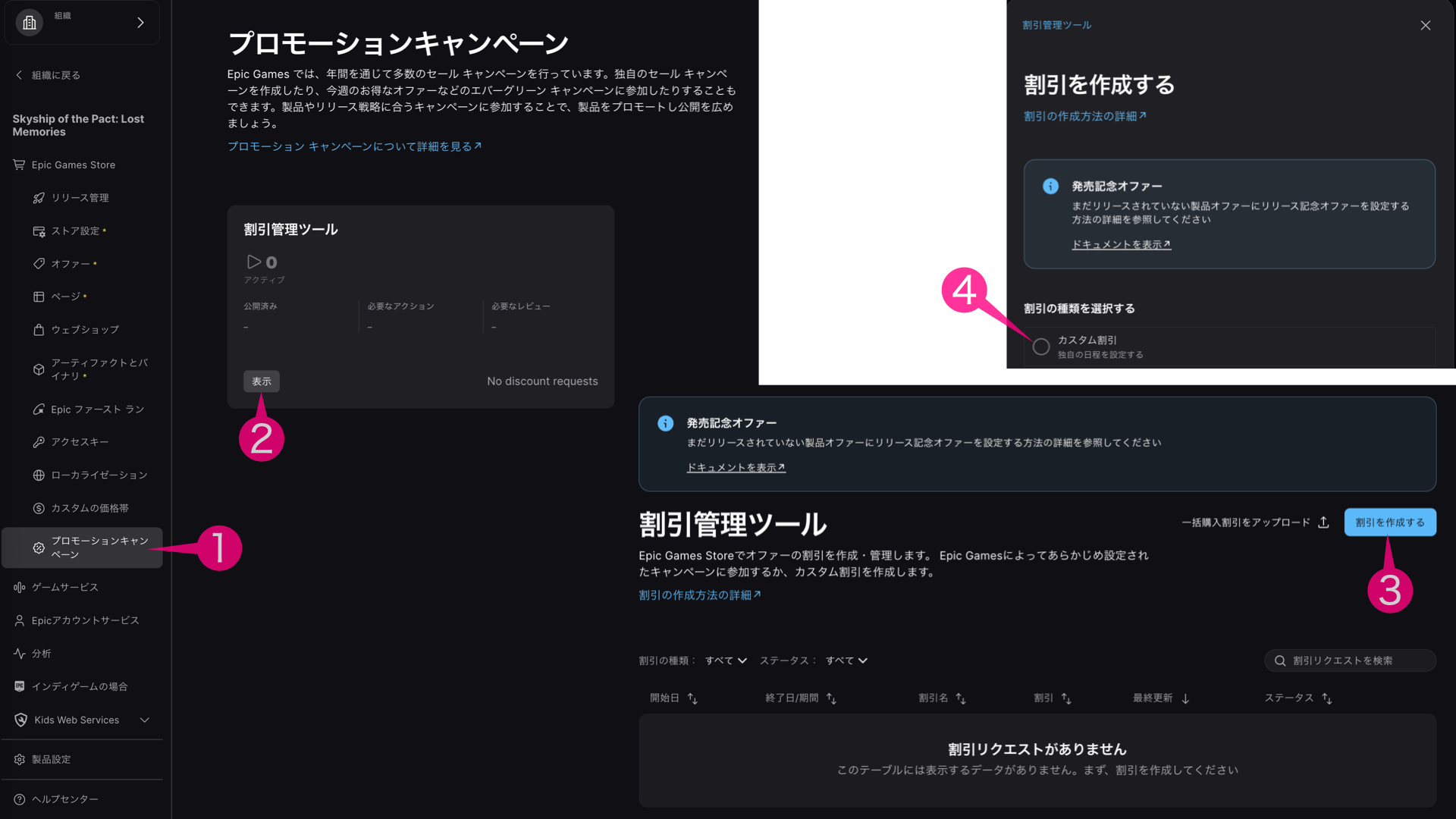
Task: Open the ステータス filter dropdown
Action: (846, 661)
